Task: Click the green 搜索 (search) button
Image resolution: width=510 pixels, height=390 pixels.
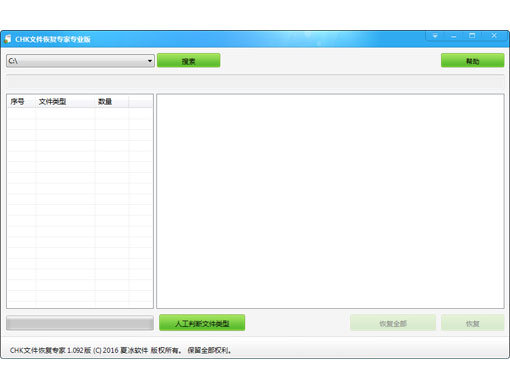Action: click(x=189, y=61)
